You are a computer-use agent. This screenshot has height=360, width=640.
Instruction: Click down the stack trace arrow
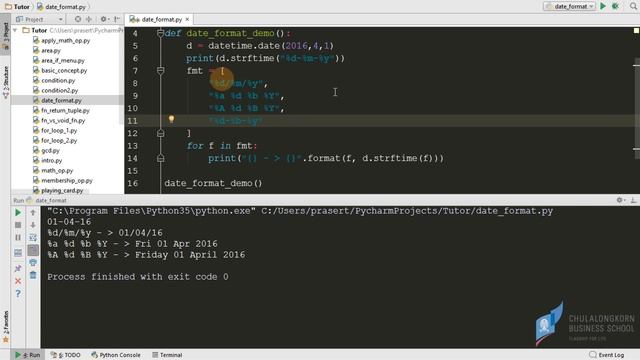click(x=33, y=225)
